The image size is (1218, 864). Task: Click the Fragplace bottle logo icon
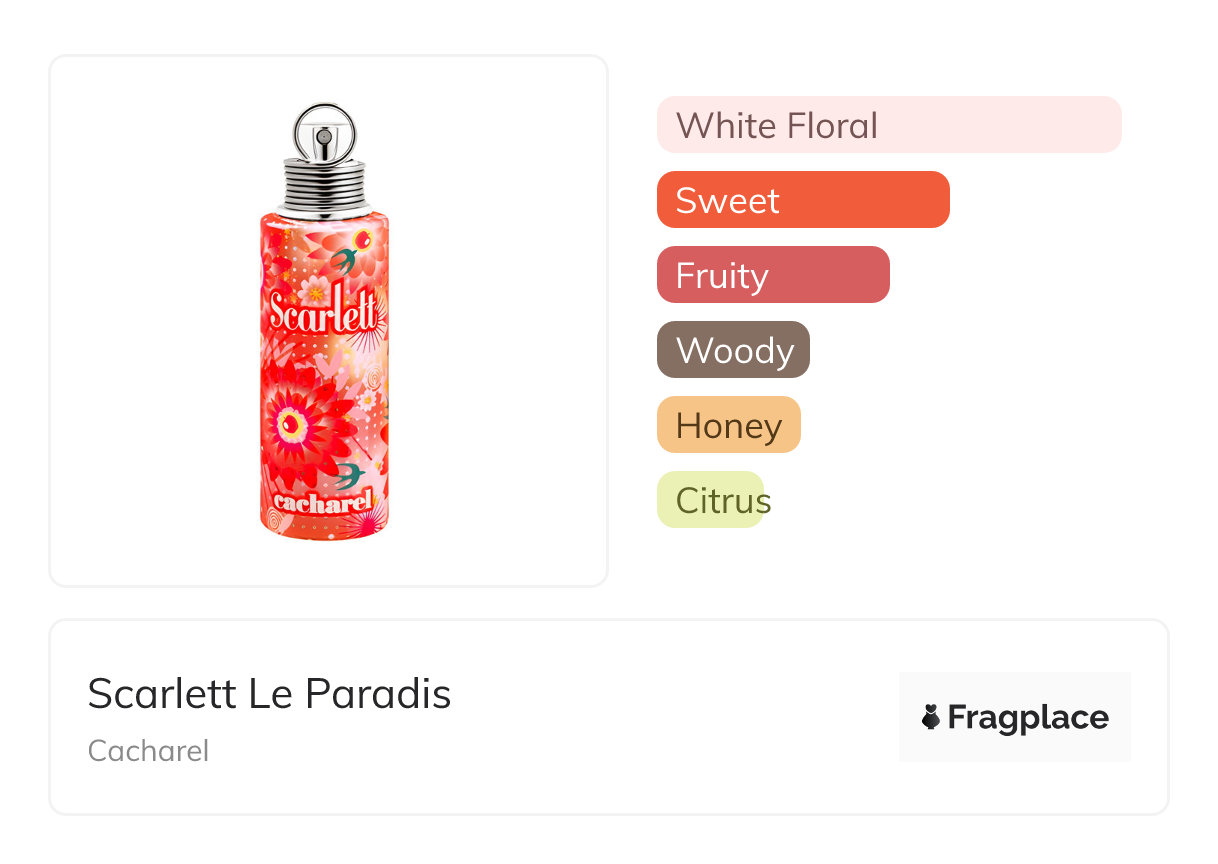931,717
